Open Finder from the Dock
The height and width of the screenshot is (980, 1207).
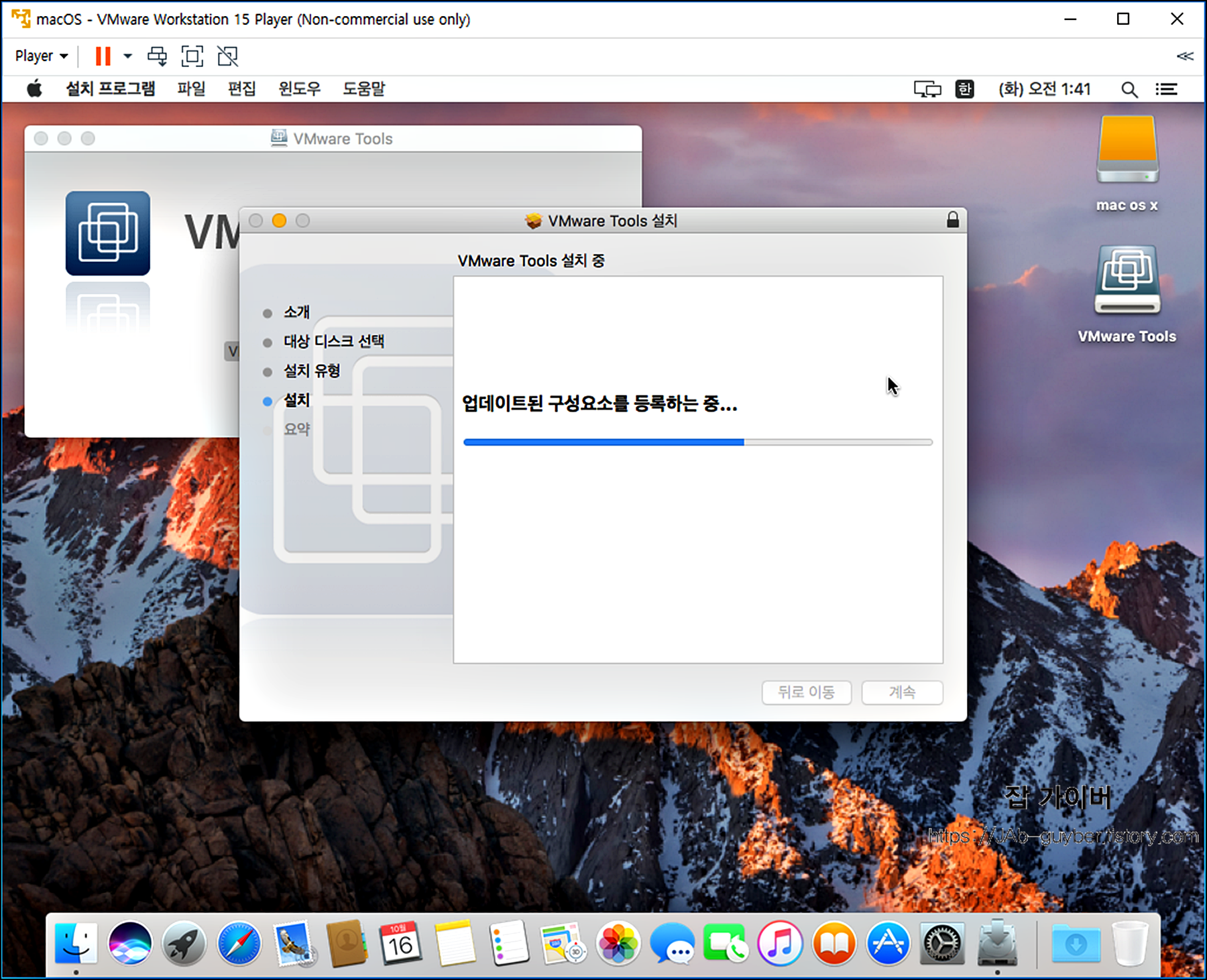76,943
